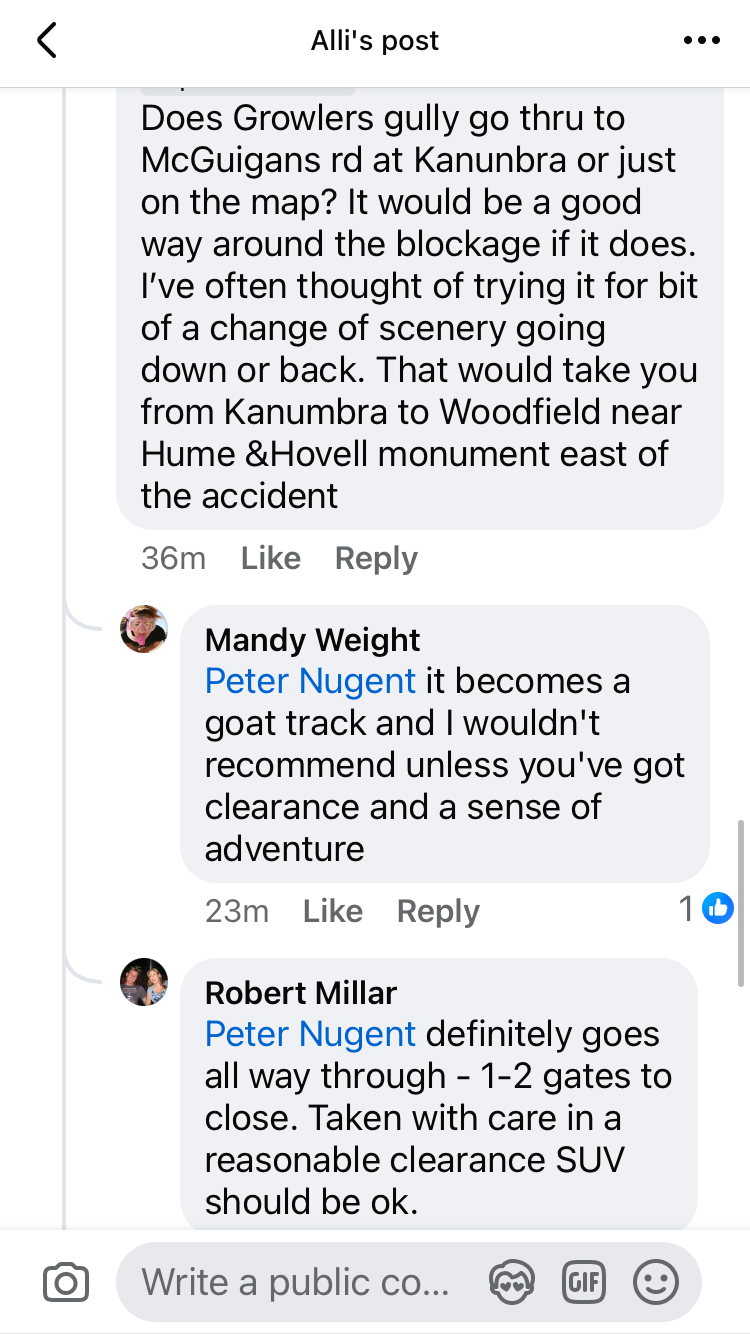Open Robert Millar's name link
Viewport: 750px width, 1334px height.
coord(301,993)
